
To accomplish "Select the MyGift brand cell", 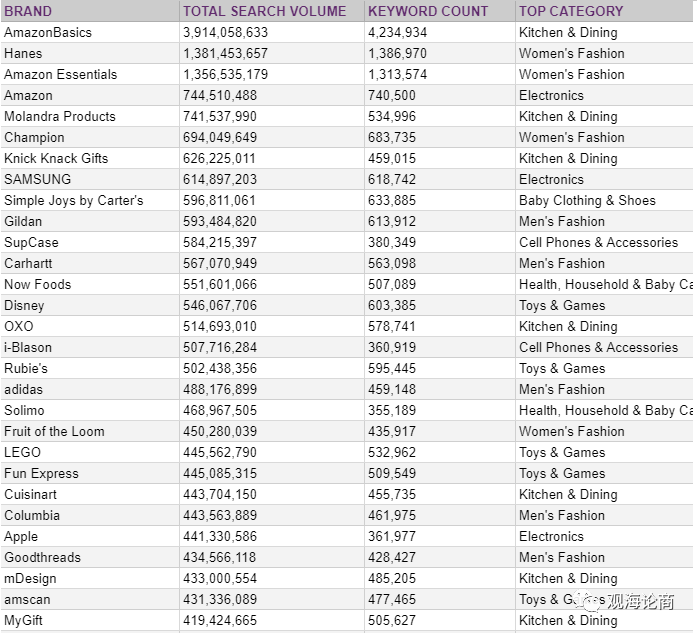I will (x=90, y=620).
